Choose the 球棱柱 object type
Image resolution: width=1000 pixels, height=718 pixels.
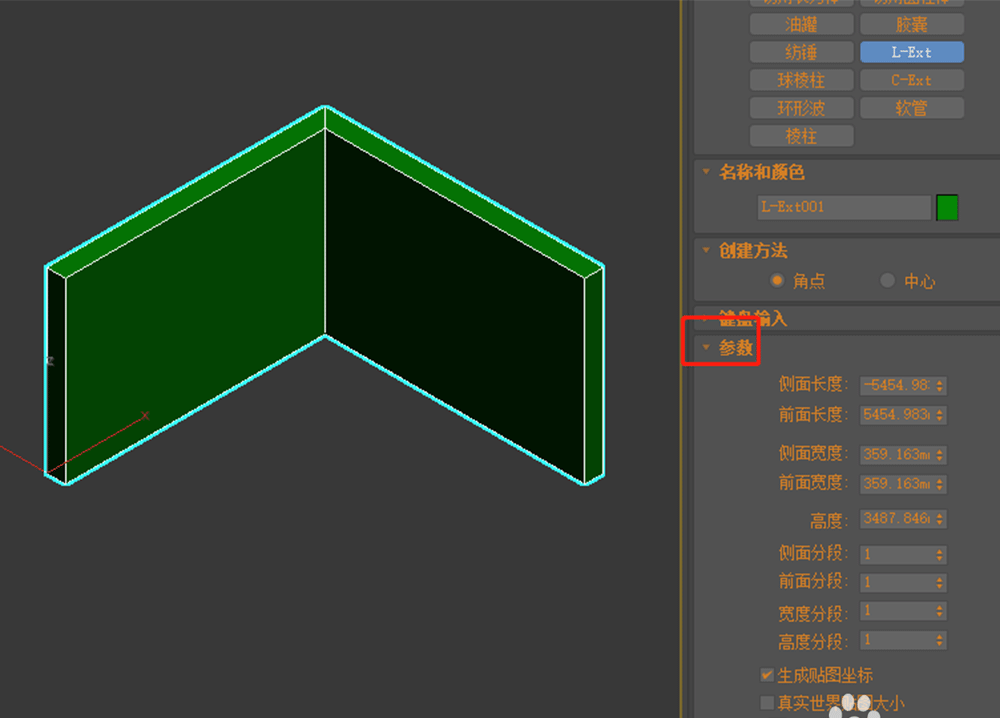click(801, 80)
